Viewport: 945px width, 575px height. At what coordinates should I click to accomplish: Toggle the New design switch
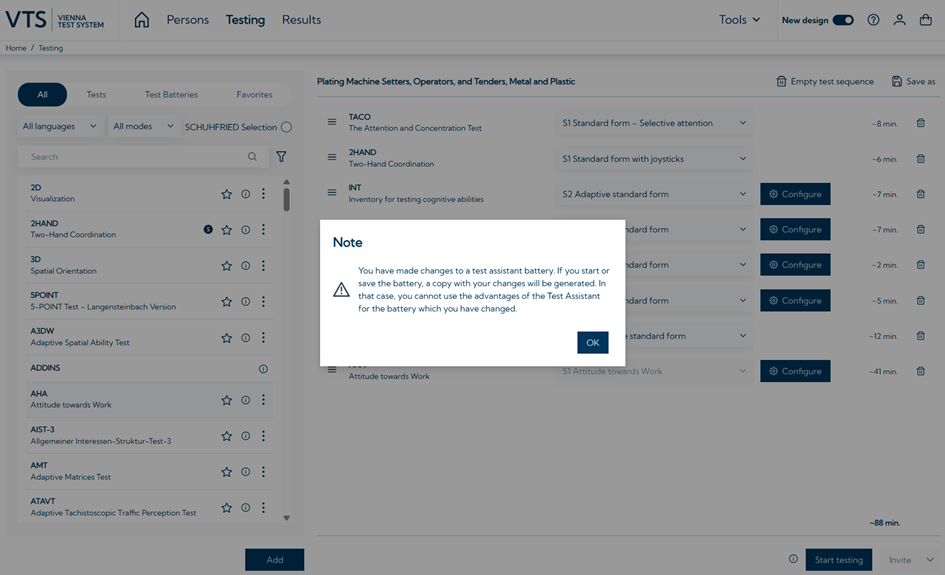pos(843,20)
